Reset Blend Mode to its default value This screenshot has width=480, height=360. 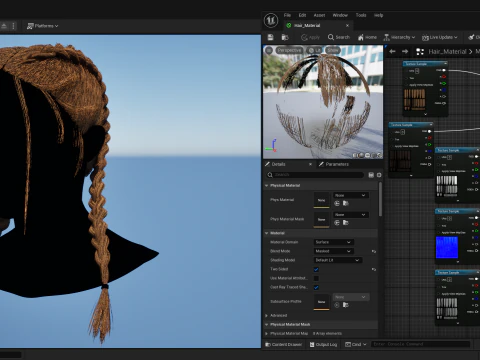374,251
